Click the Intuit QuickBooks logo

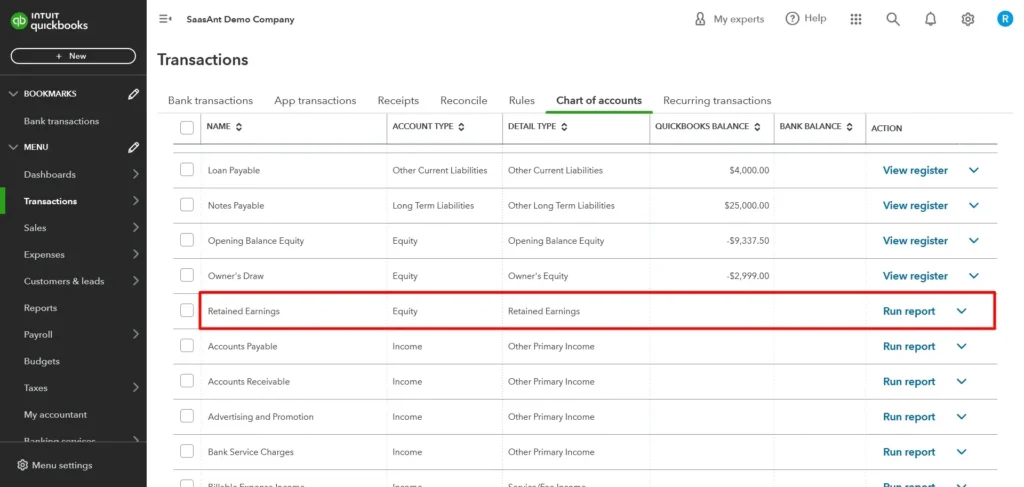[49, 22]
